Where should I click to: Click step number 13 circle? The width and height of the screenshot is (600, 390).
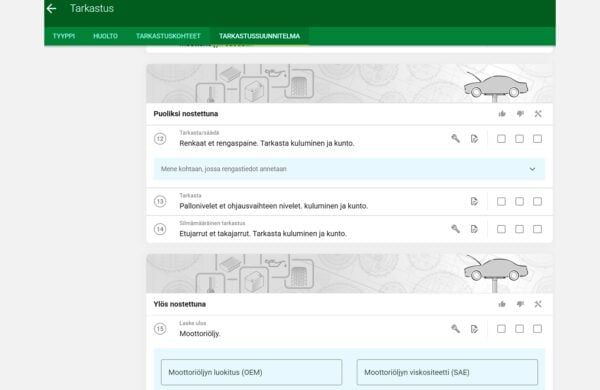(160, 201)
